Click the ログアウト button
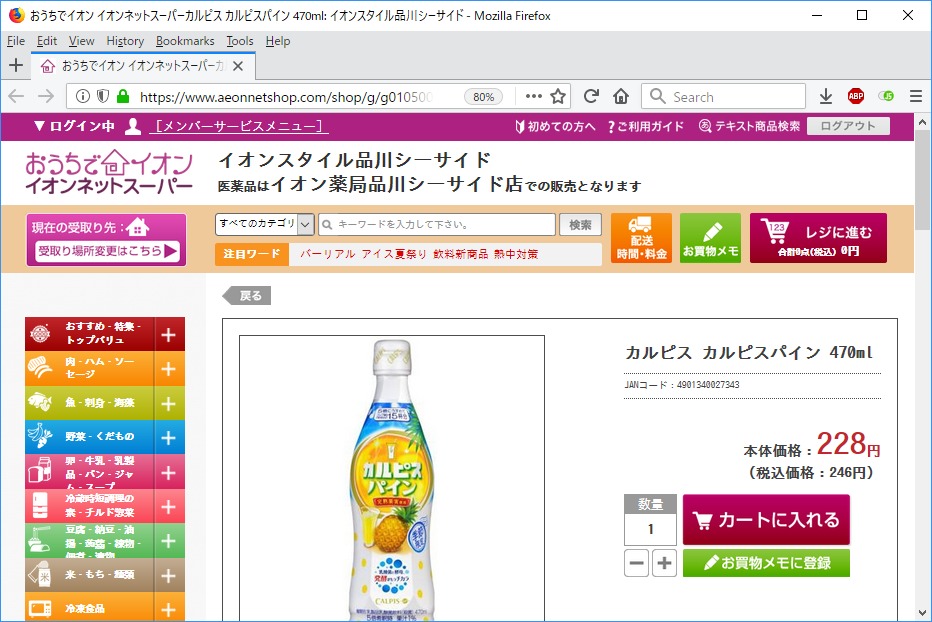 coord(847,126)
